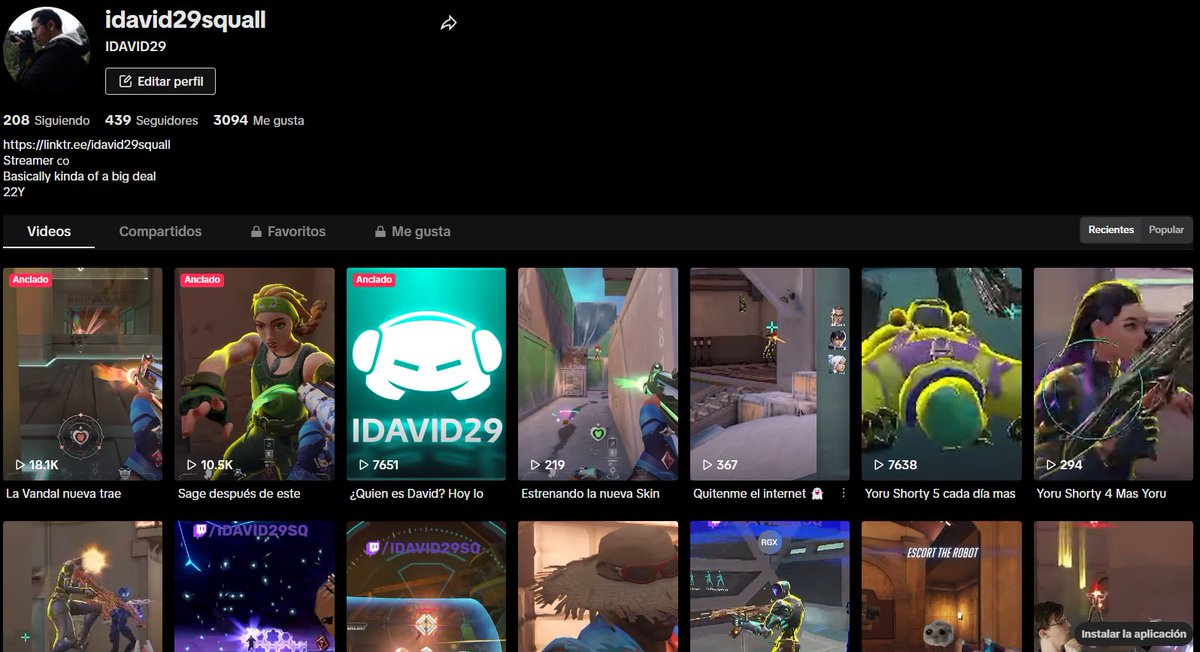Screen dimensions: 1200x652
Task: Click the caption '¿Quien es David? Hoy lo'
Action: (417, 494)
